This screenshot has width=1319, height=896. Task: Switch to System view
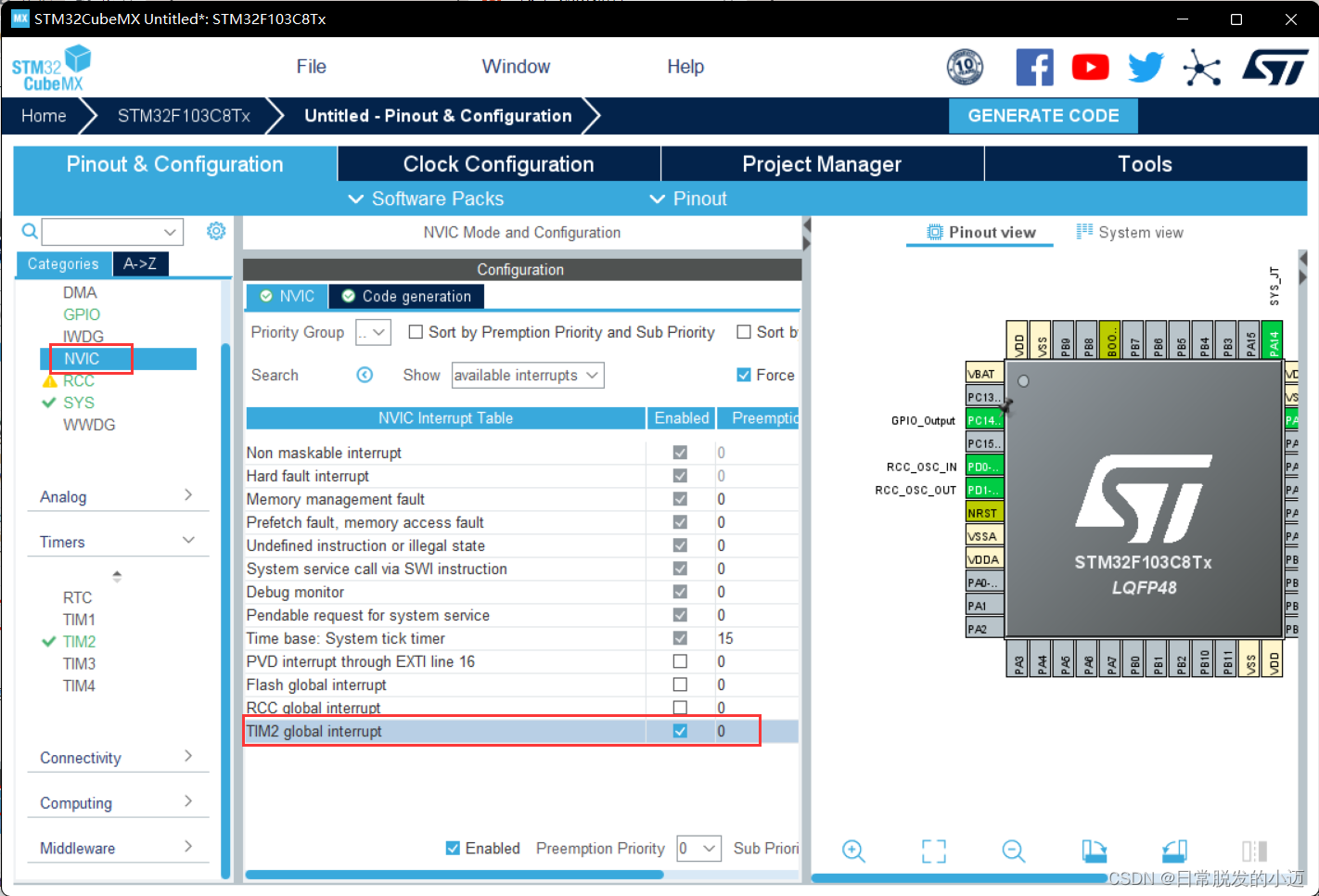point(1130,232)
